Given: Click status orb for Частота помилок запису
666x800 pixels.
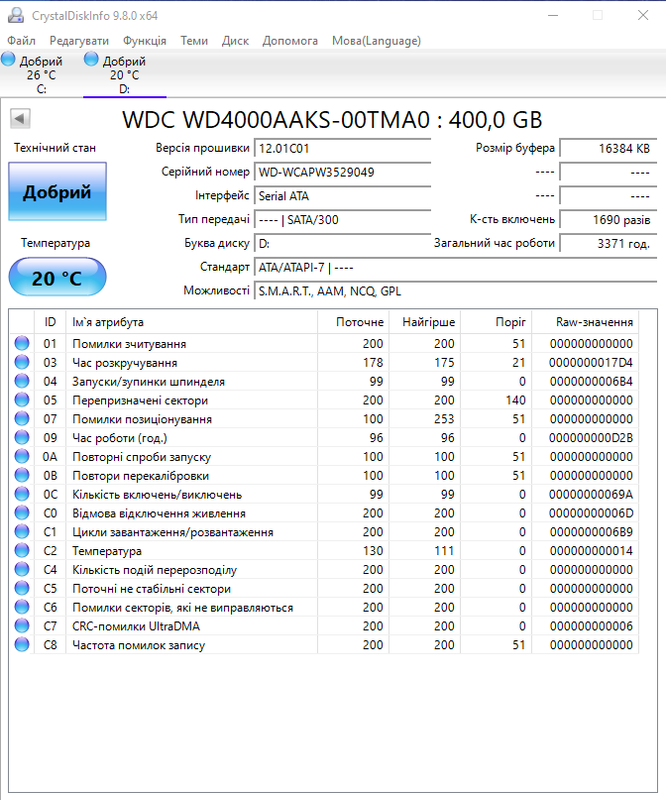Looking at the screenshot, I should (x=22, y=645).
